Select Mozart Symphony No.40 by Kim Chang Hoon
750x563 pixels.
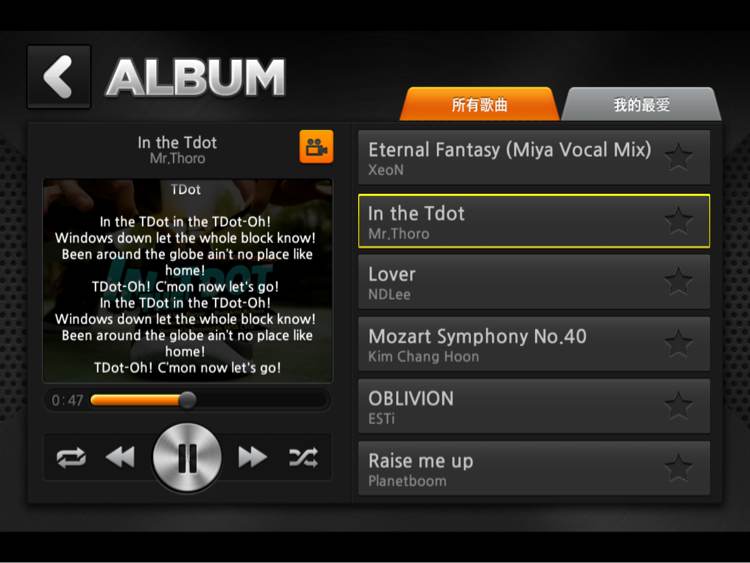click(x=534, y=343)
